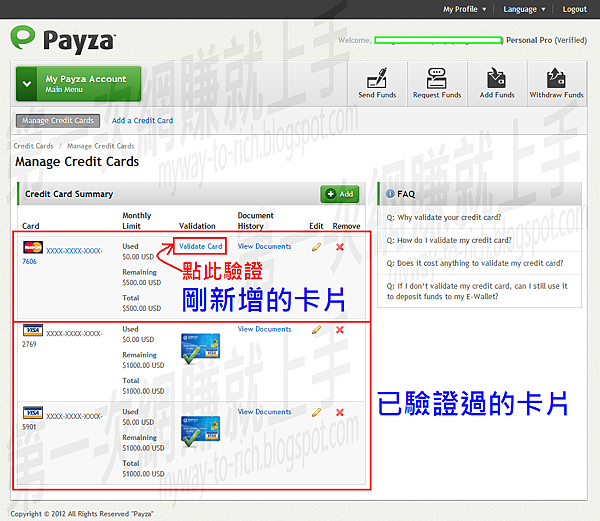Click card number text ending 5901

(x=62, y=421)
